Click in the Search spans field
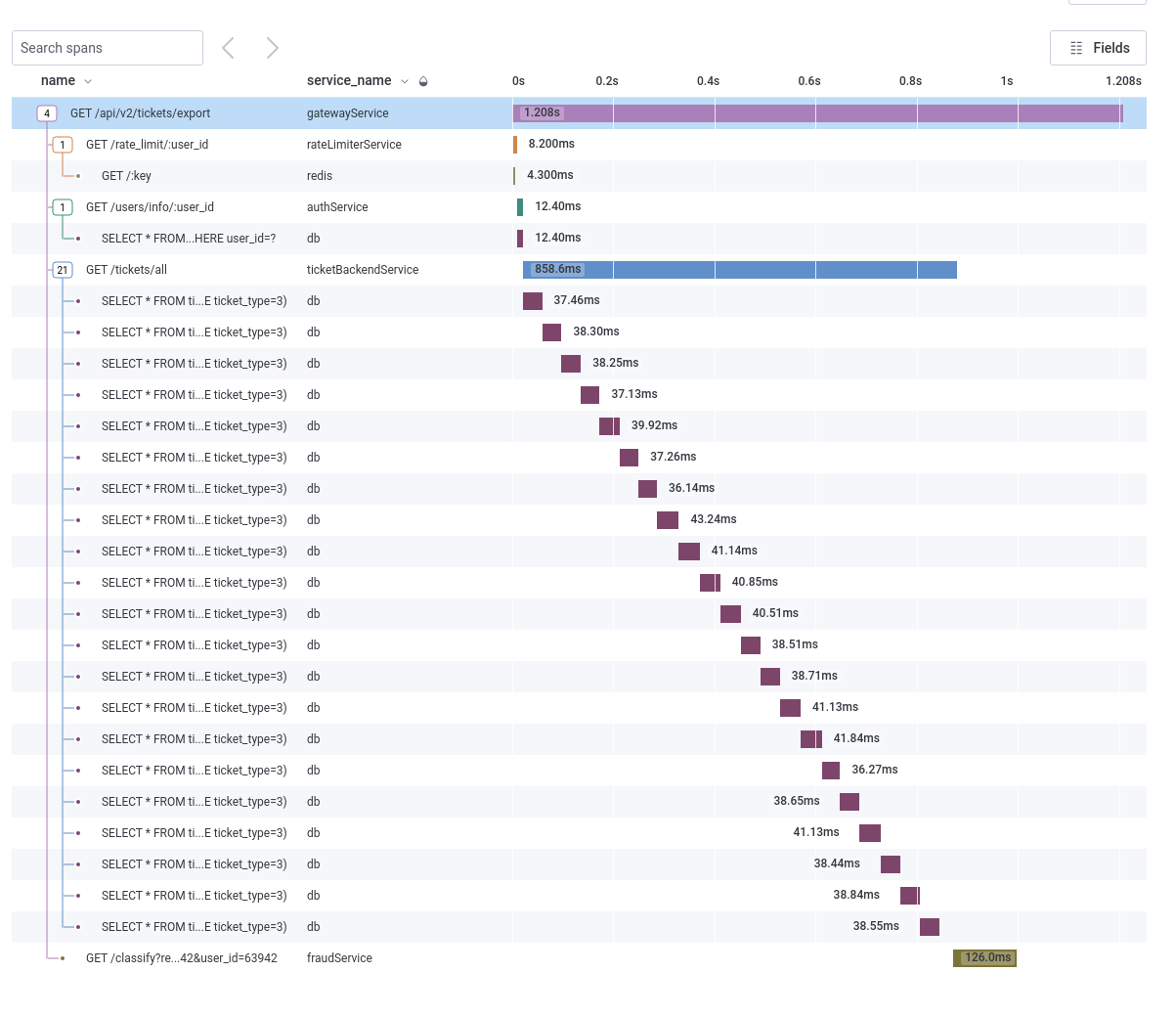The height and width of the screenshot is (1017, 1176). 108,48
